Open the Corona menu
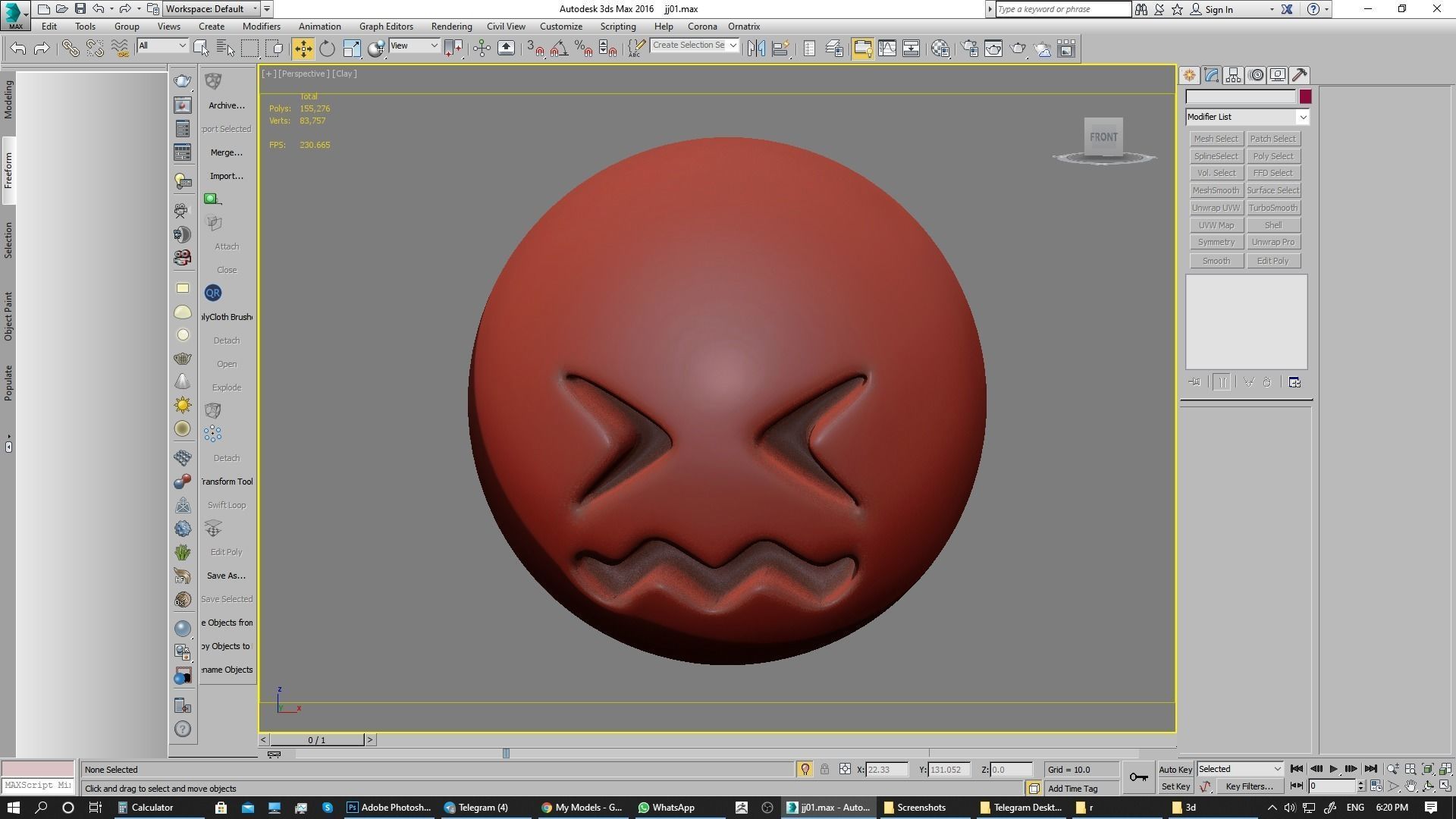Viewport: 1456px width, 819px height. 702,27
